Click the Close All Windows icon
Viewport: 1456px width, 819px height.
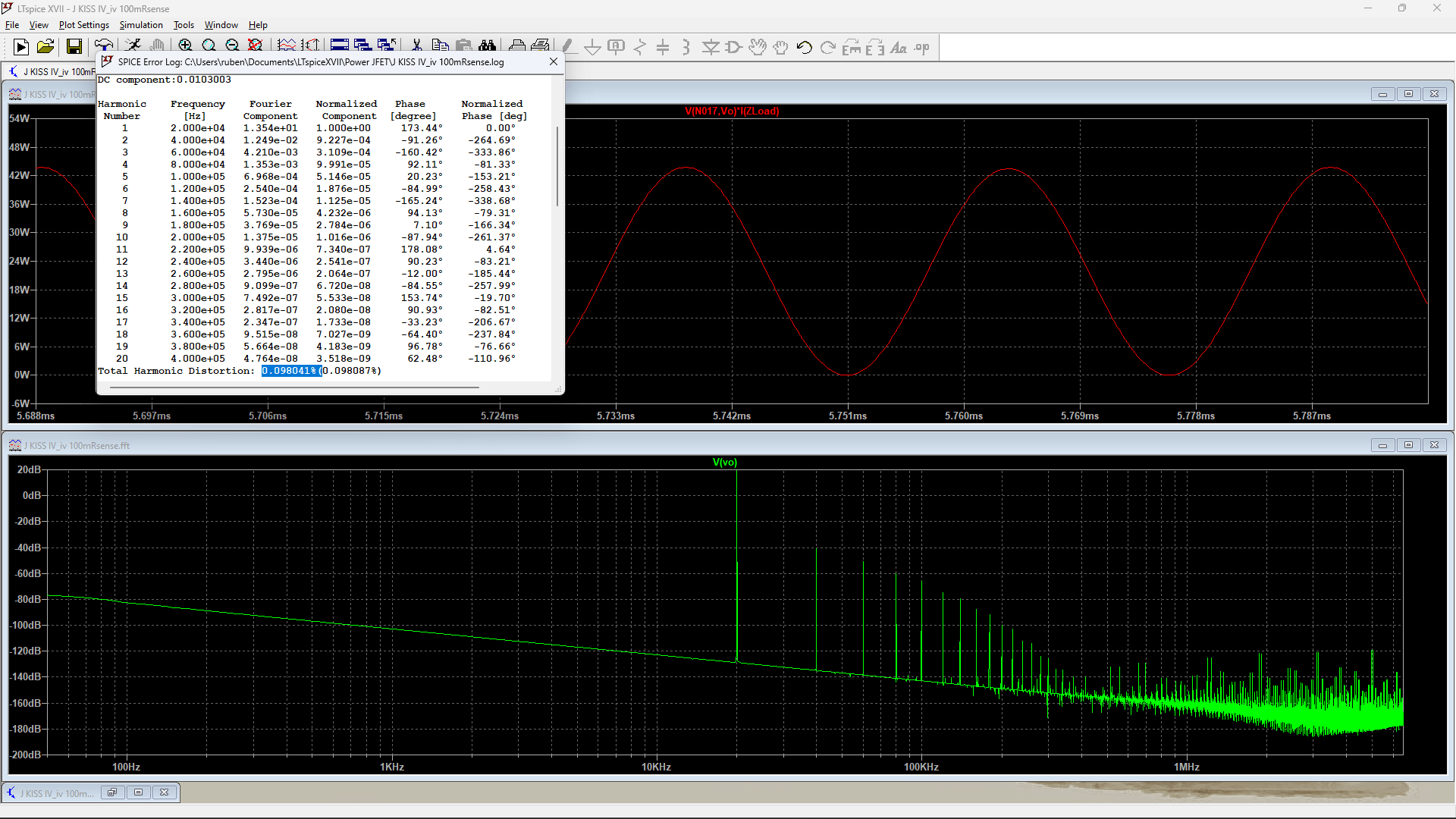pyautogui.click(x=387, y=45)
